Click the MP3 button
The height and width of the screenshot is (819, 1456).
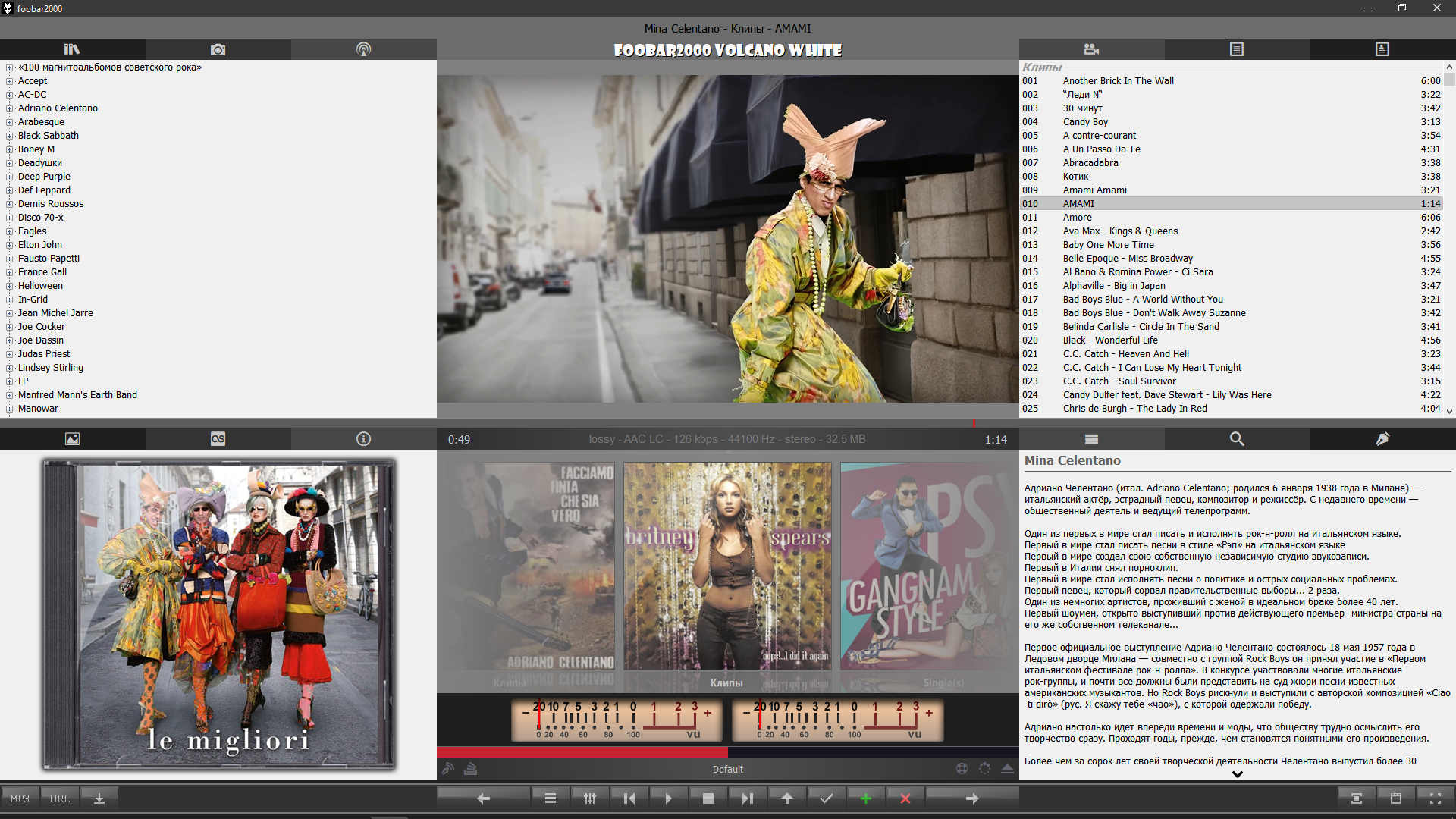pyautogui.click(x=20, y=799)
